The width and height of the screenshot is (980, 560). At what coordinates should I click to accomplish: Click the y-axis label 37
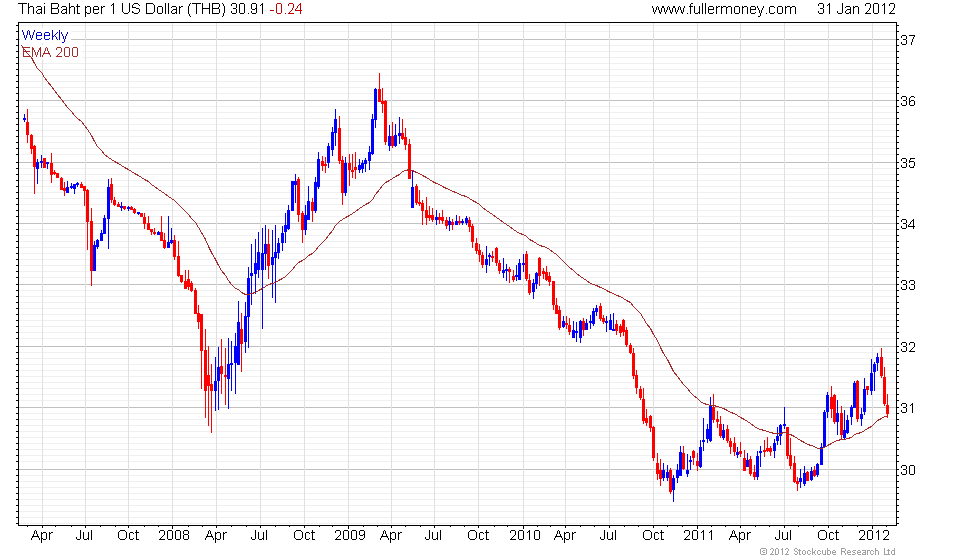point(908,40)
